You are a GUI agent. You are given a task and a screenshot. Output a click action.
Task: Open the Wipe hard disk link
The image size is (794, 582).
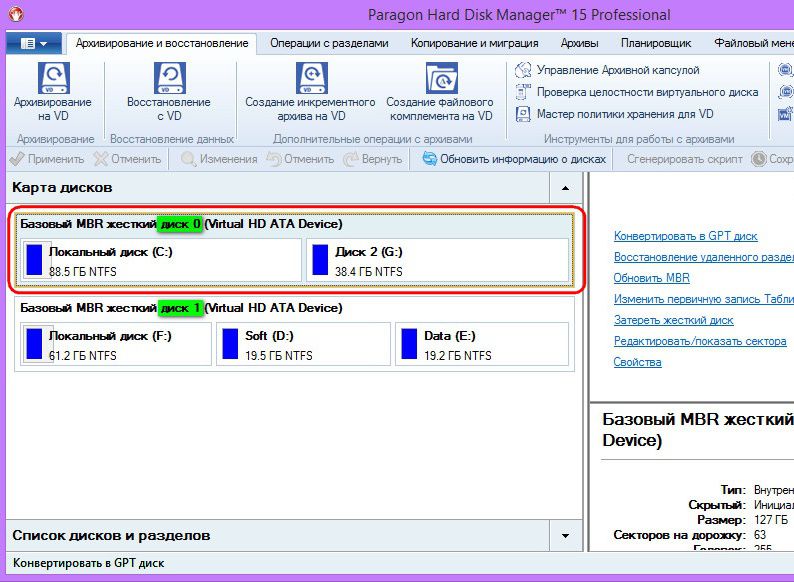click(x=673, y=320)
